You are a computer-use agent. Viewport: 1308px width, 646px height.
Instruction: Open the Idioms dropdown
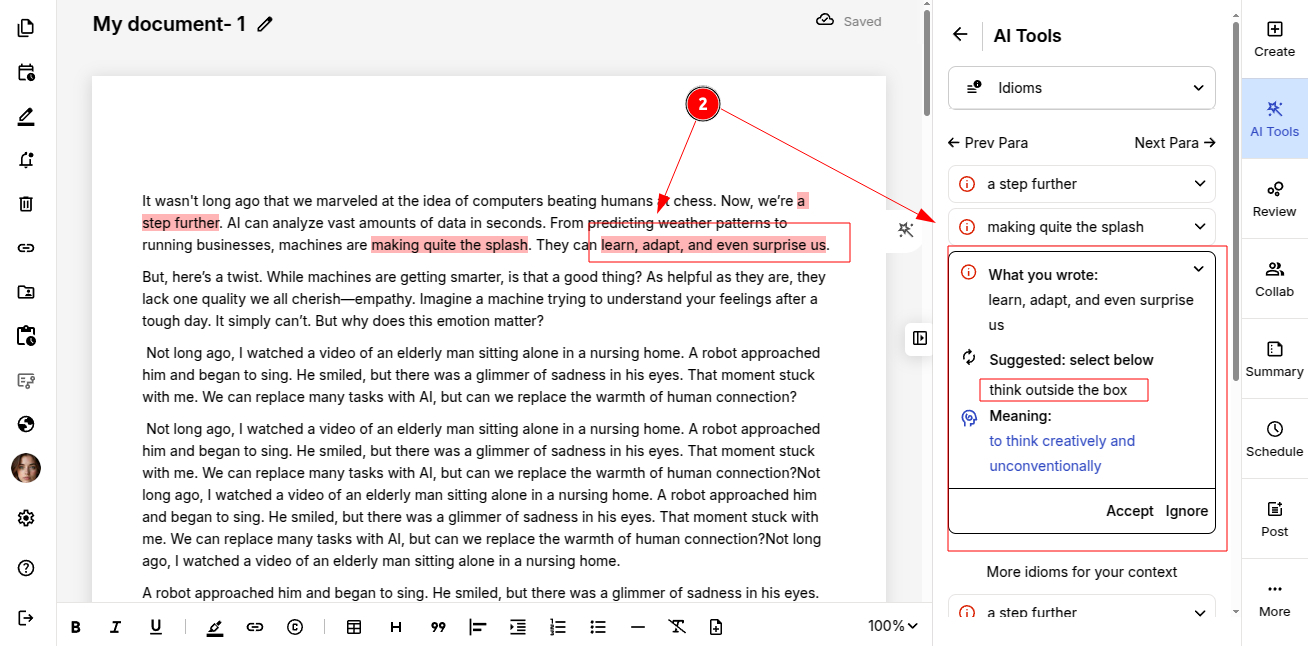[1082, 88]
